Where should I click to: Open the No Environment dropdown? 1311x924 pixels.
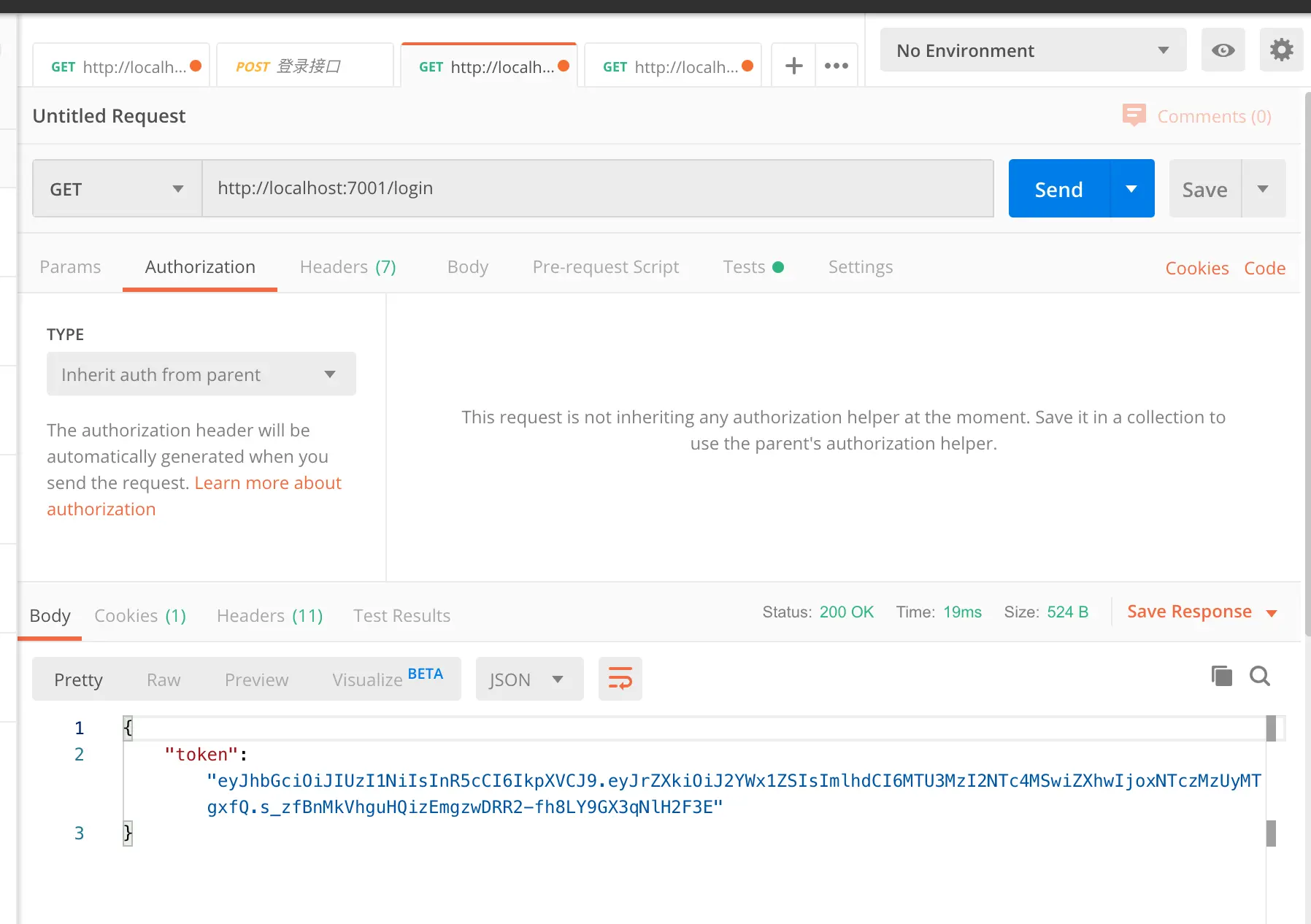pyautogui.click(x=1034, y=50)
